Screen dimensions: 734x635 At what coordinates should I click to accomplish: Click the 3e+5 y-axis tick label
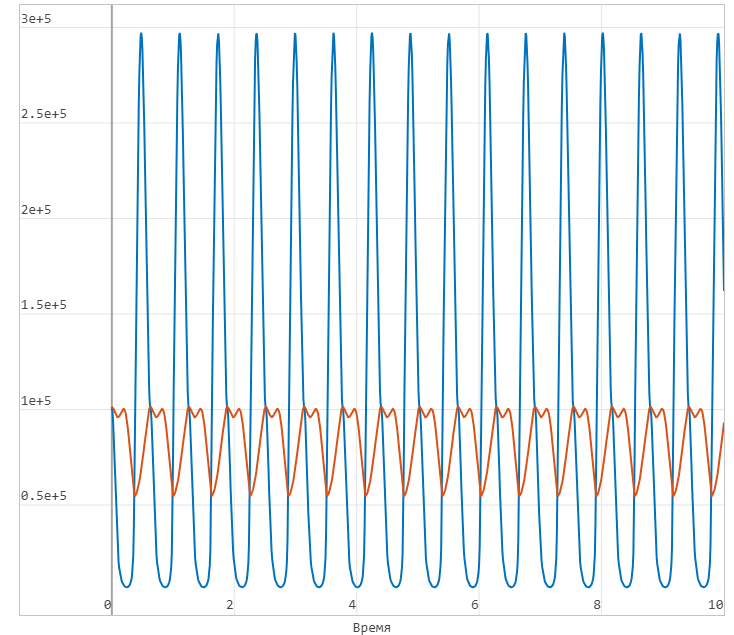[43, 19]
